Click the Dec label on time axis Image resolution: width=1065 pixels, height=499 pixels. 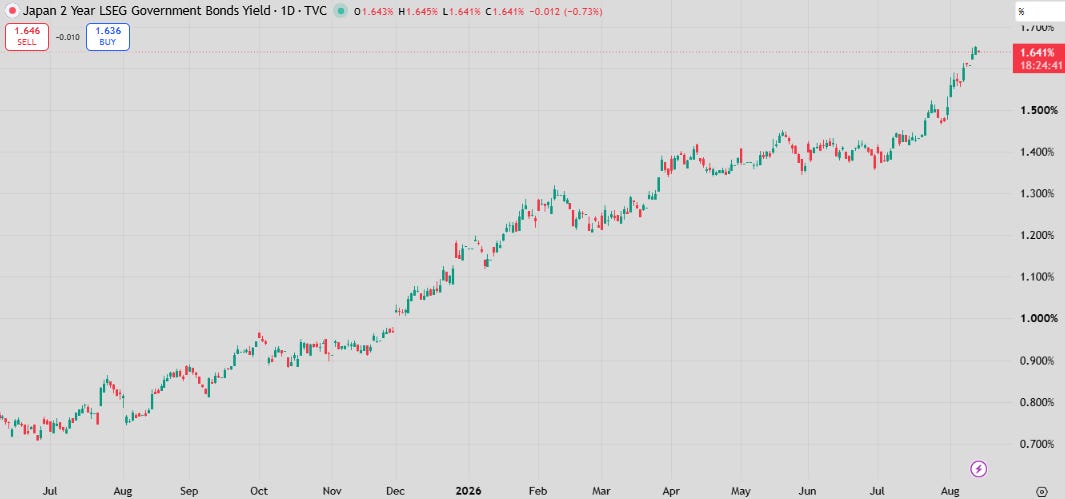396,489
